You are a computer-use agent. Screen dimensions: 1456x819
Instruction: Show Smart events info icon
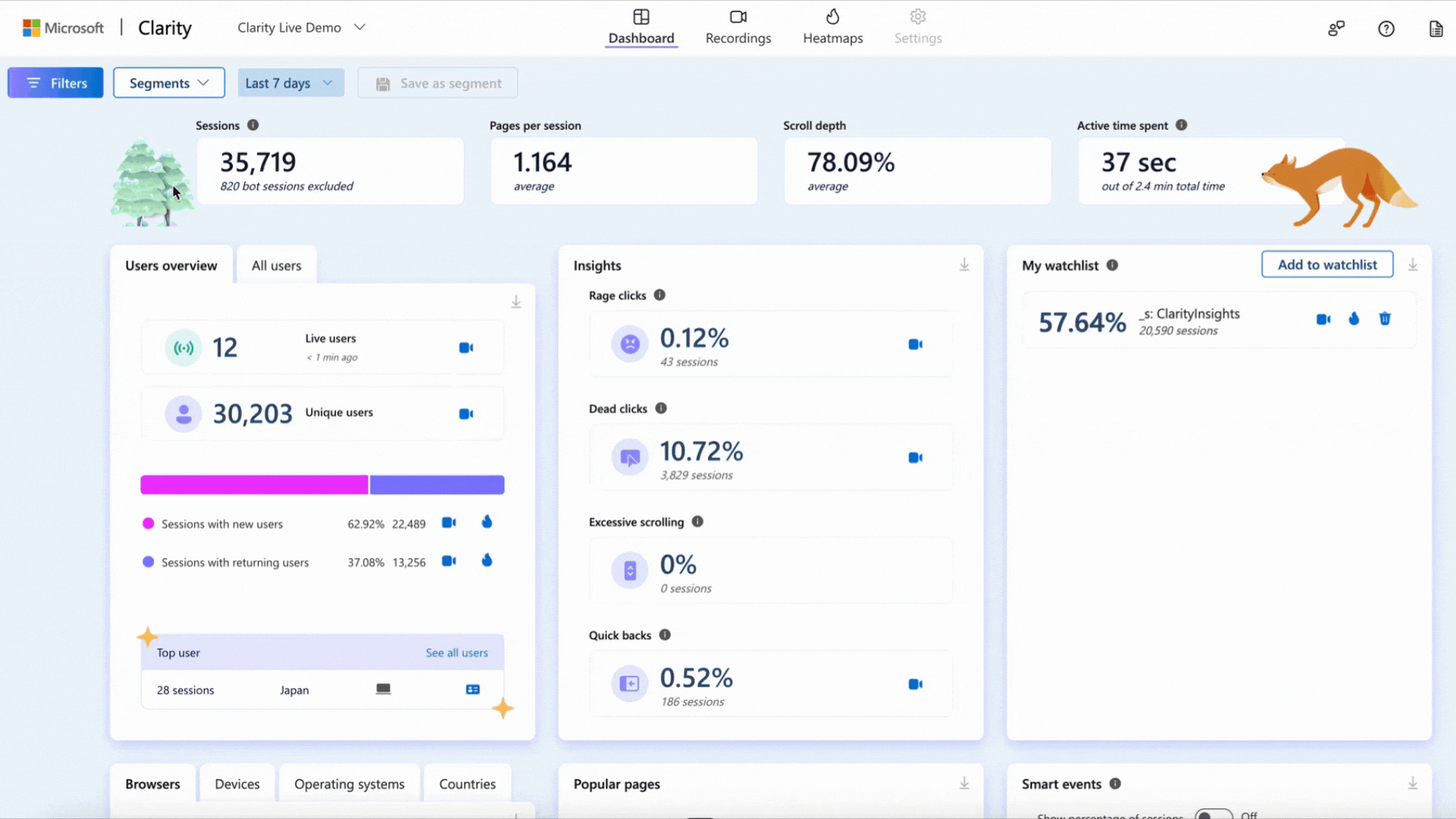point(1115,783)
